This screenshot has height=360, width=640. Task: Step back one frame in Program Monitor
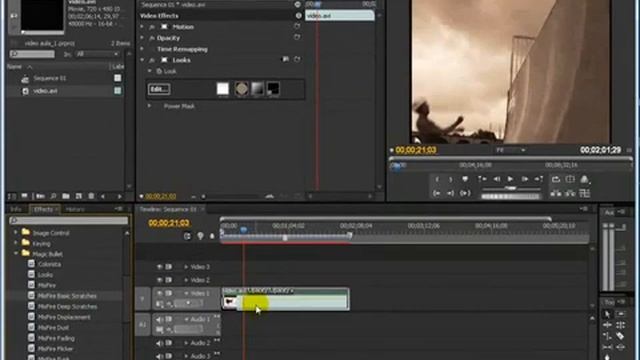point(496,179)
